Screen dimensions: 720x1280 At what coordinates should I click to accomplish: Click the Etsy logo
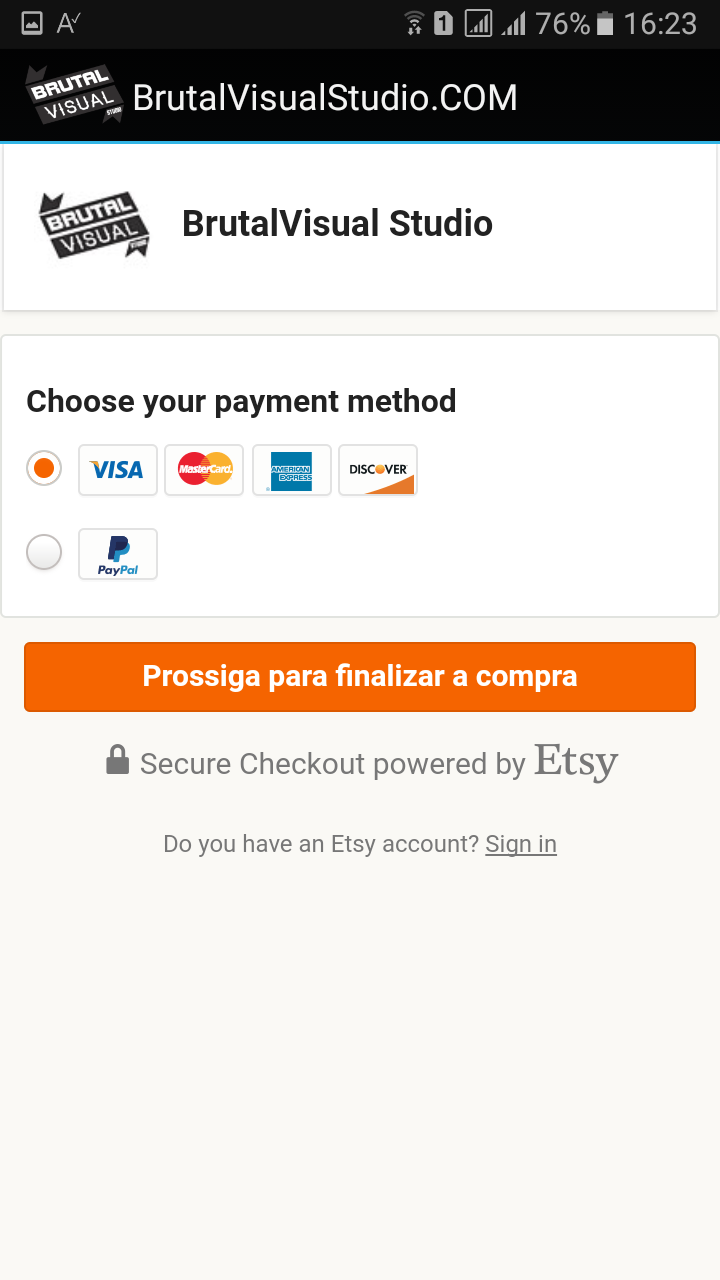[x=576, y=762]
